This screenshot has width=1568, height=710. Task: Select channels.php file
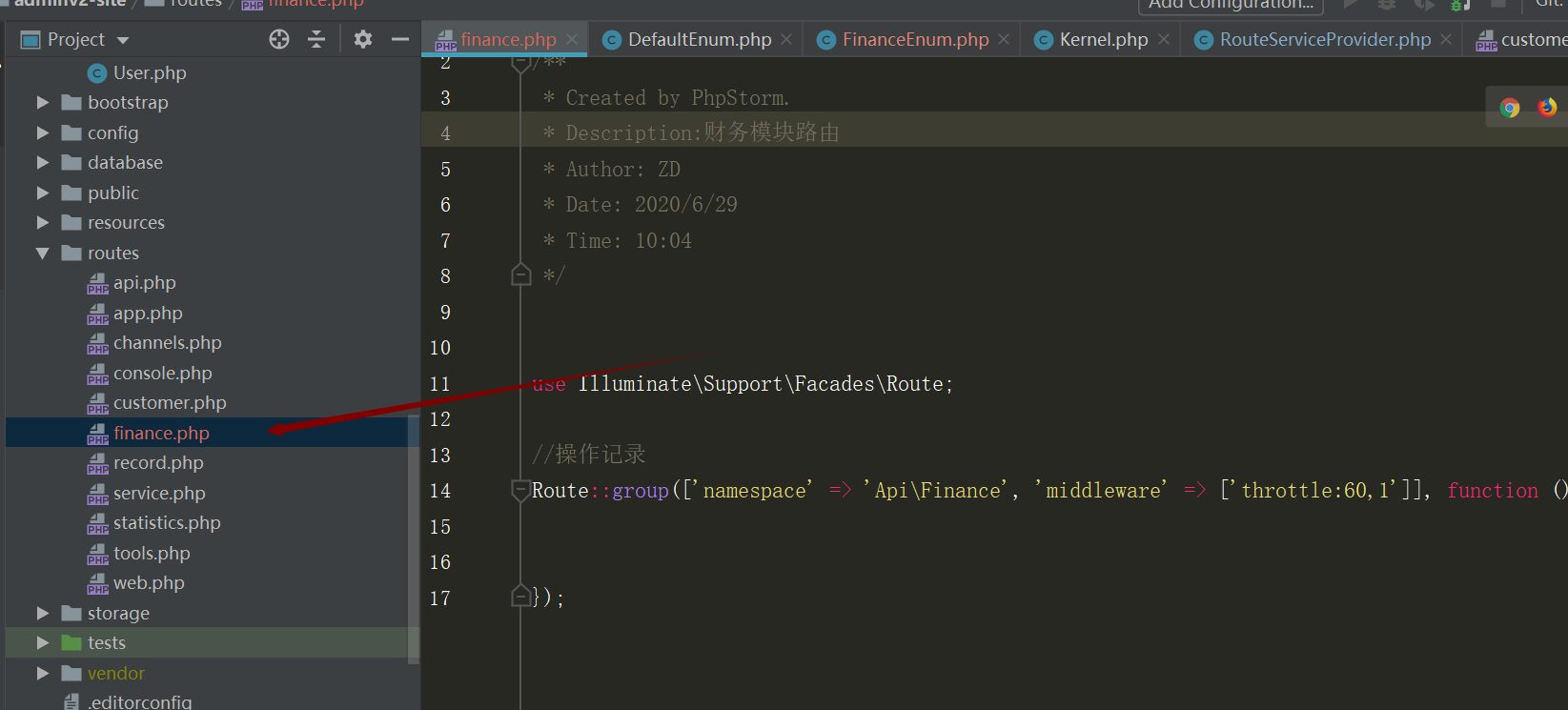[x=167, y=343]
